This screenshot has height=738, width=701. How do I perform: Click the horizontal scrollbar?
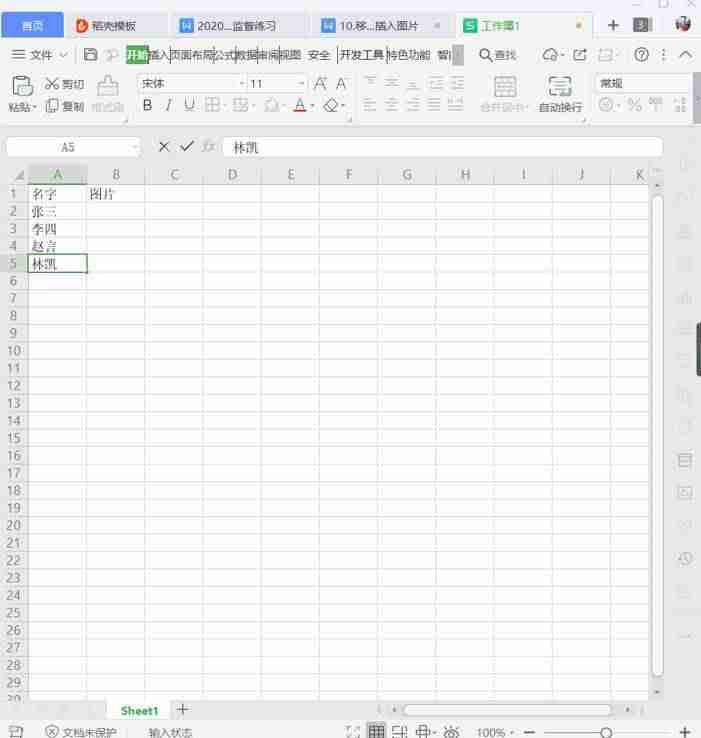click(507, 709)
